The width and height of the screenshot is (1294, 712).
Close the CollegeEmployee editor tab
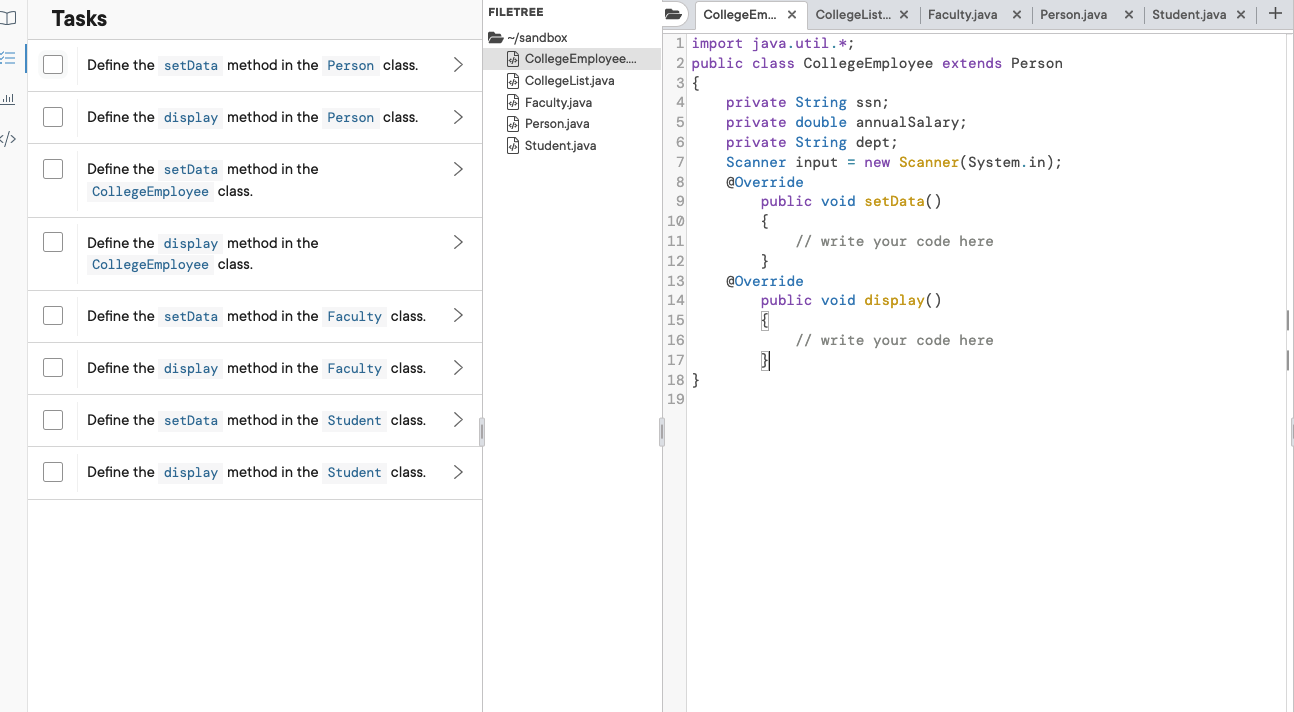click(x=792, y=15)
